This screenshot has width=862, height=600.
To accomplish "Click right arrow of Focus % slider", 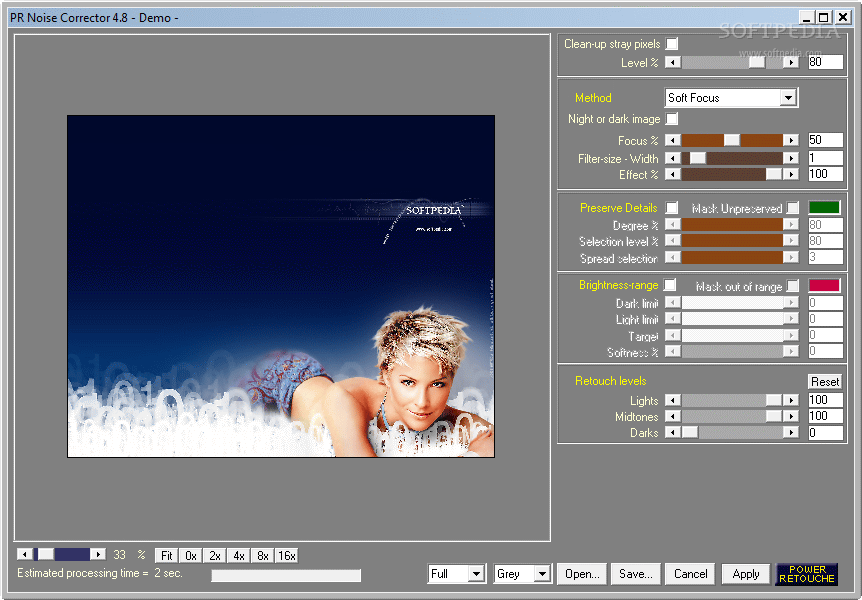I will point(791,140).
